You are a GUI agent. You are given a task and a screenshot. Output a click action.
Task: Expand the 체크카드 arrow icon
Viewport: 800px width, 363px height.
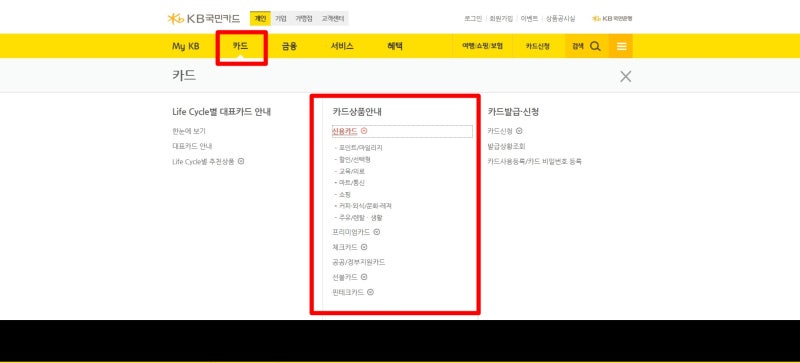364,247
